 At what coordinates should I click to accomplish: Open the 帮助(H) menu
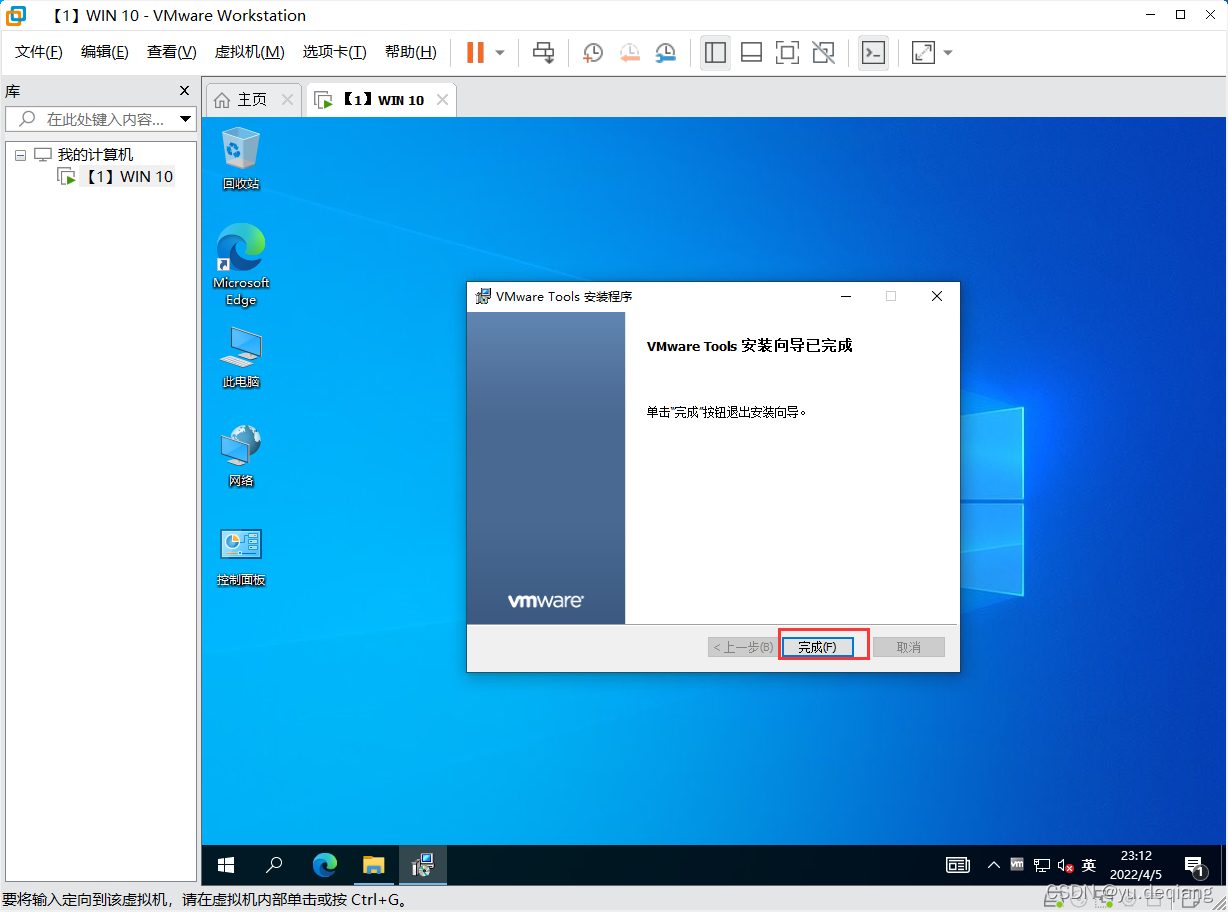click(411, 52)
